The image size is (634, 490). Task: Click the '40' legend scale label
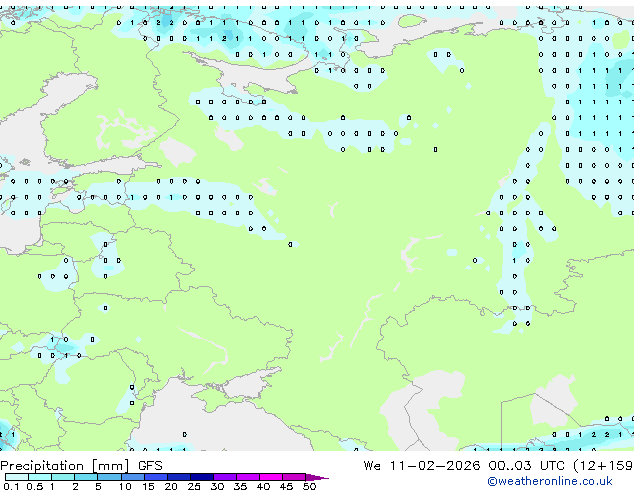(x=263, y=486)
